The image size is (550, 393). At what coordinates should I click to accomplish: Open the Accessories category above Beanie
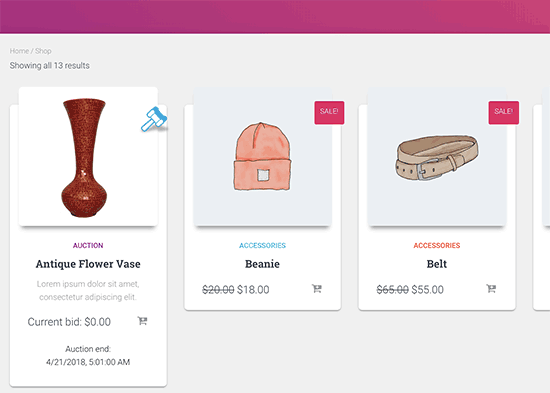(x=262, y=246)
